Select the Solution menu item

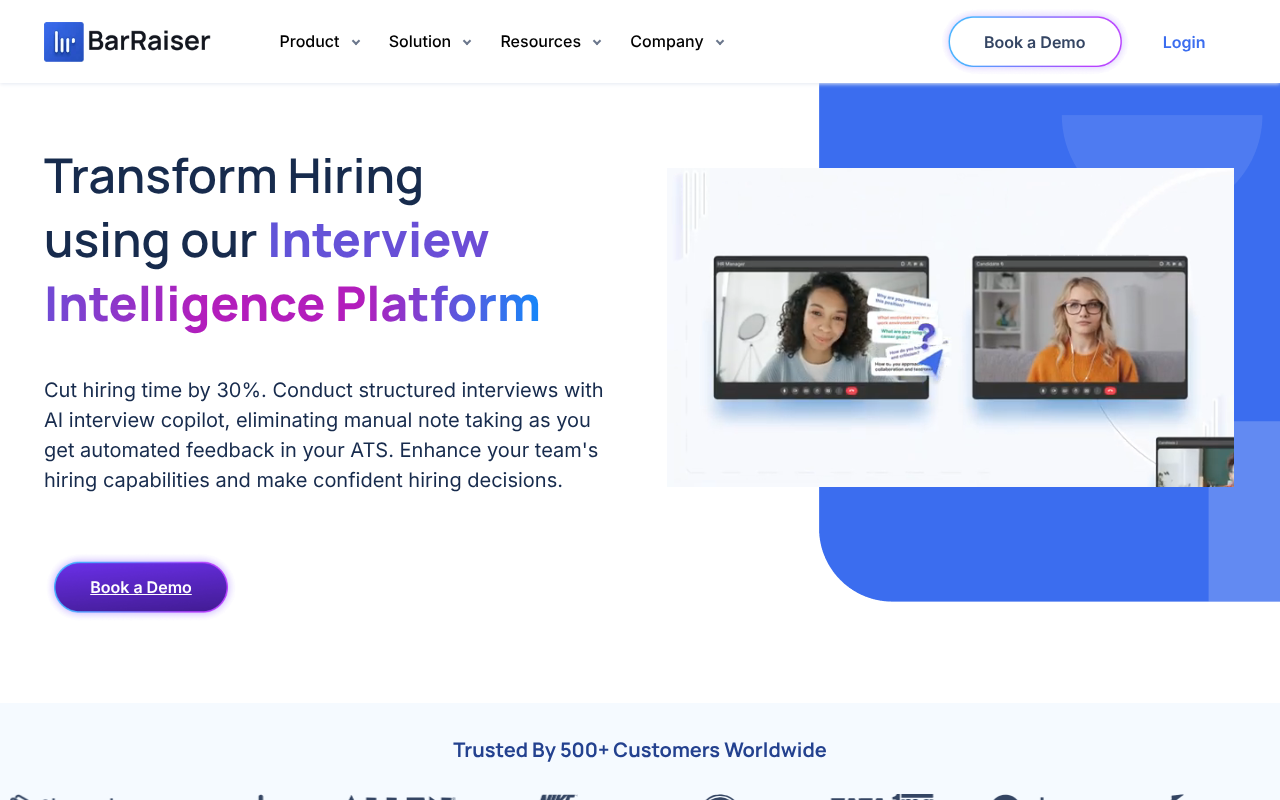419,42
